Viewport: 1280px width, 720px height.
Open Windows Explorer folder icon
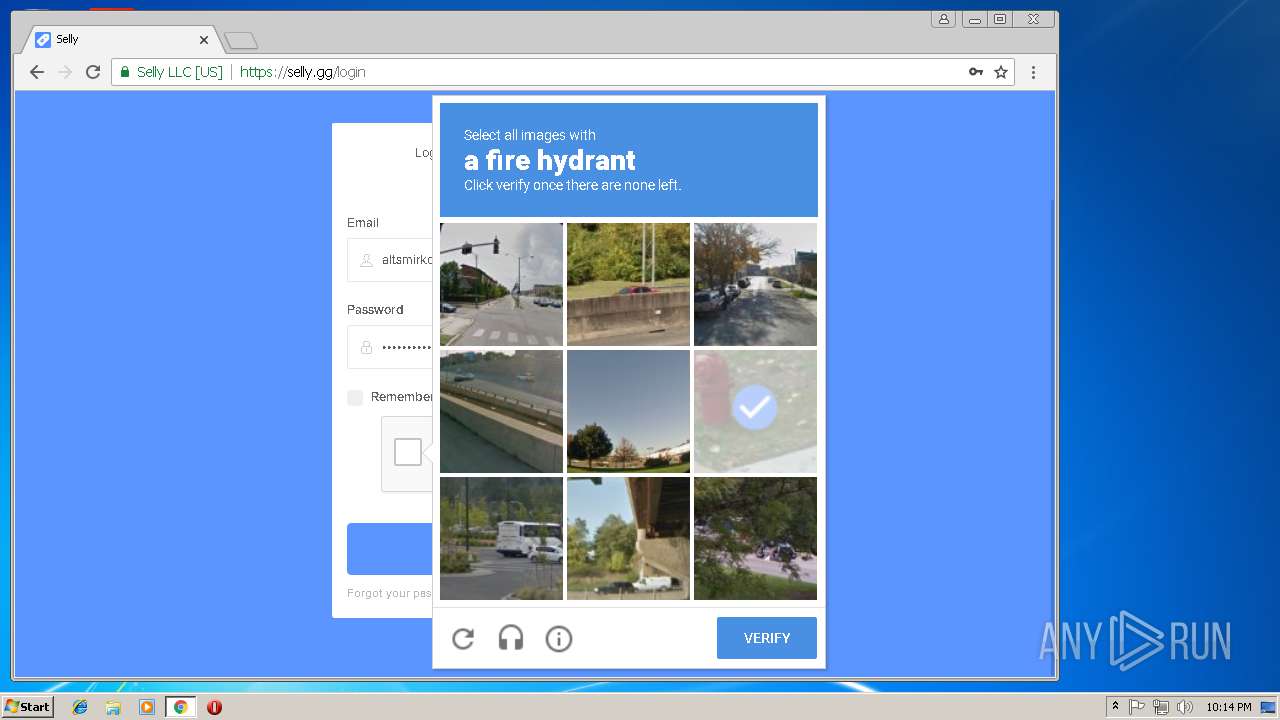(113, 707)
